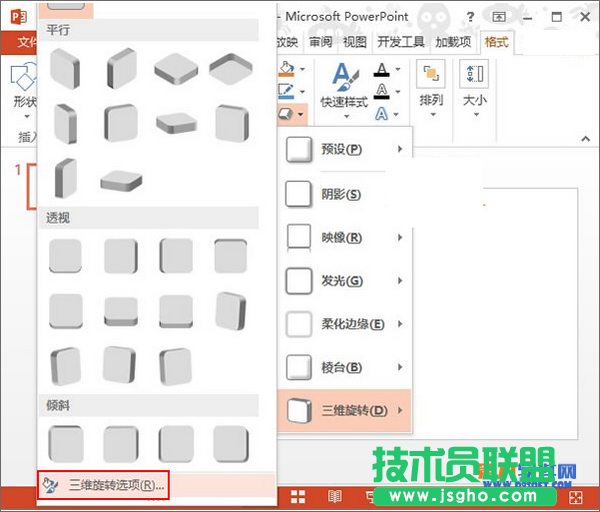
Task: Switch to the 审阅 ribbon tab
Action: (x=321, y=42)
